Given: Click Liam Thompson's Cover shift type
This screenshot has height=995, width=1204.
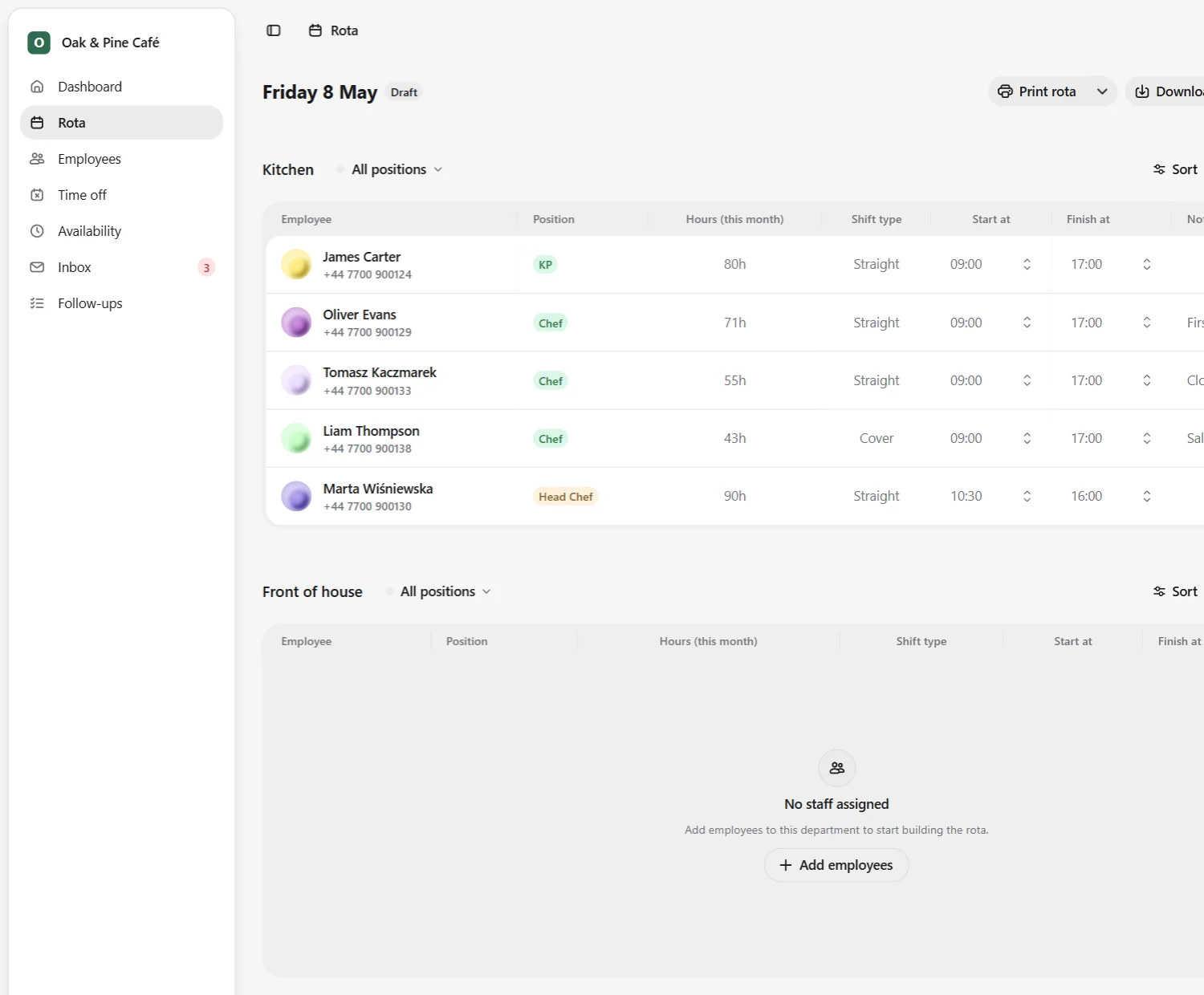Looking at the screenshot, I should (x=877, y=438).
